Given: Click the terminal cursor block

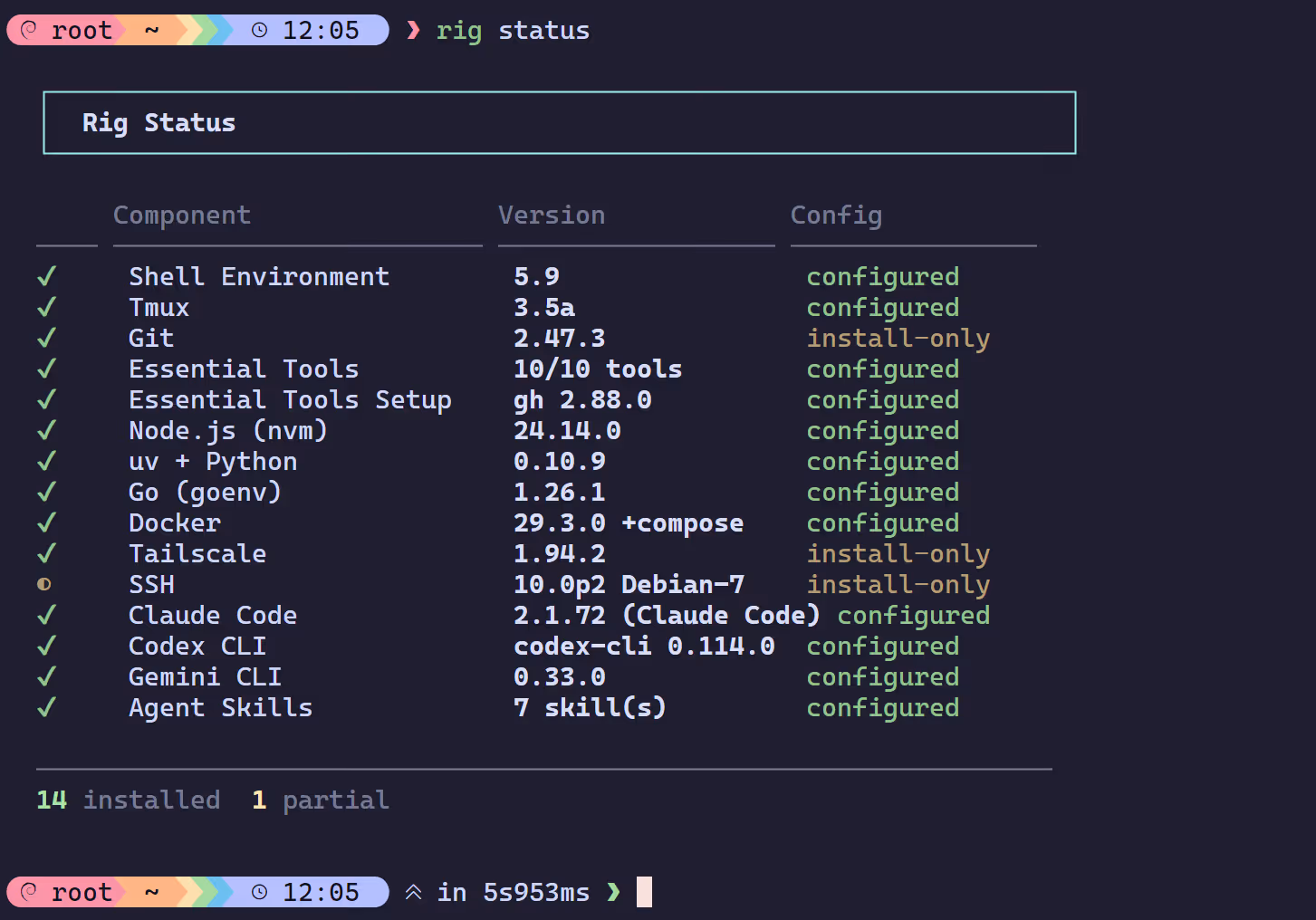Looking at the screenshot, I should [x=644, y=892].
